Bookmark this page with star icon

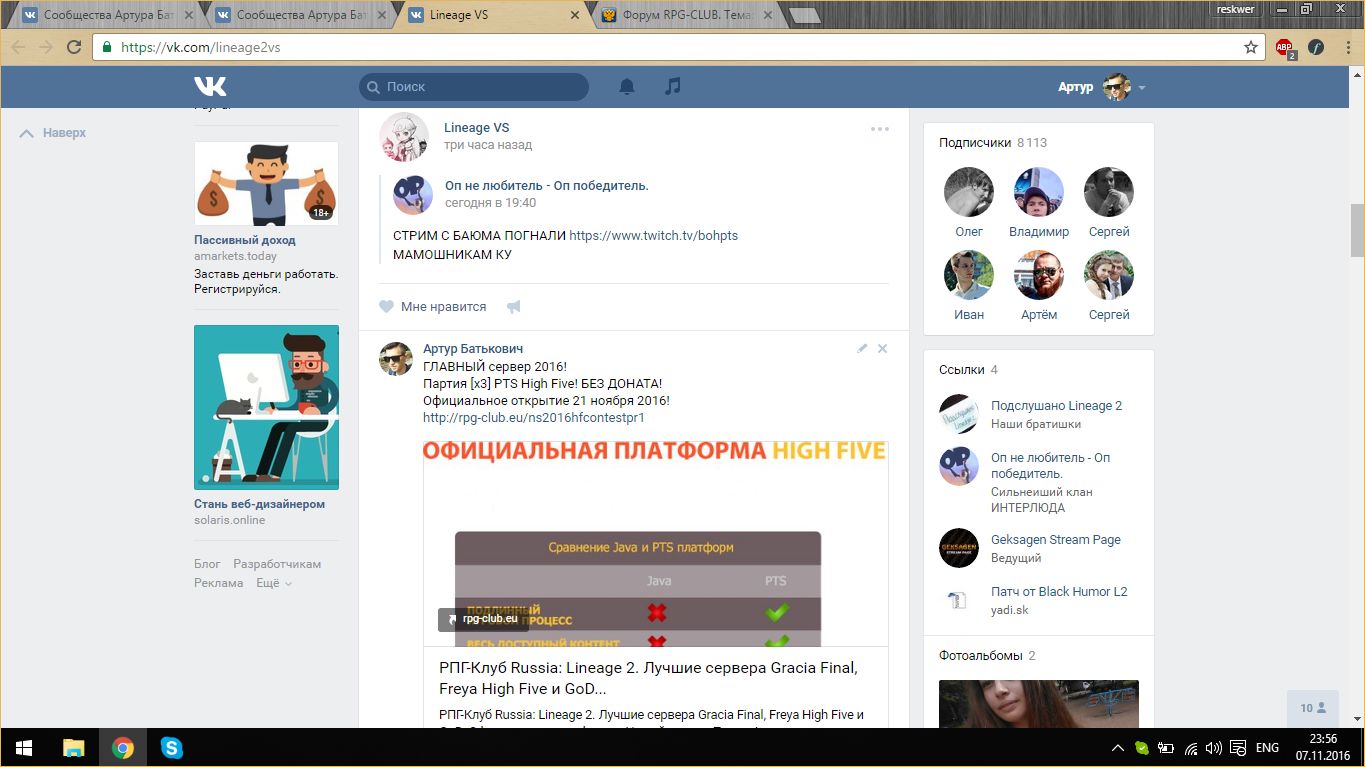(x=1250, y=47)
